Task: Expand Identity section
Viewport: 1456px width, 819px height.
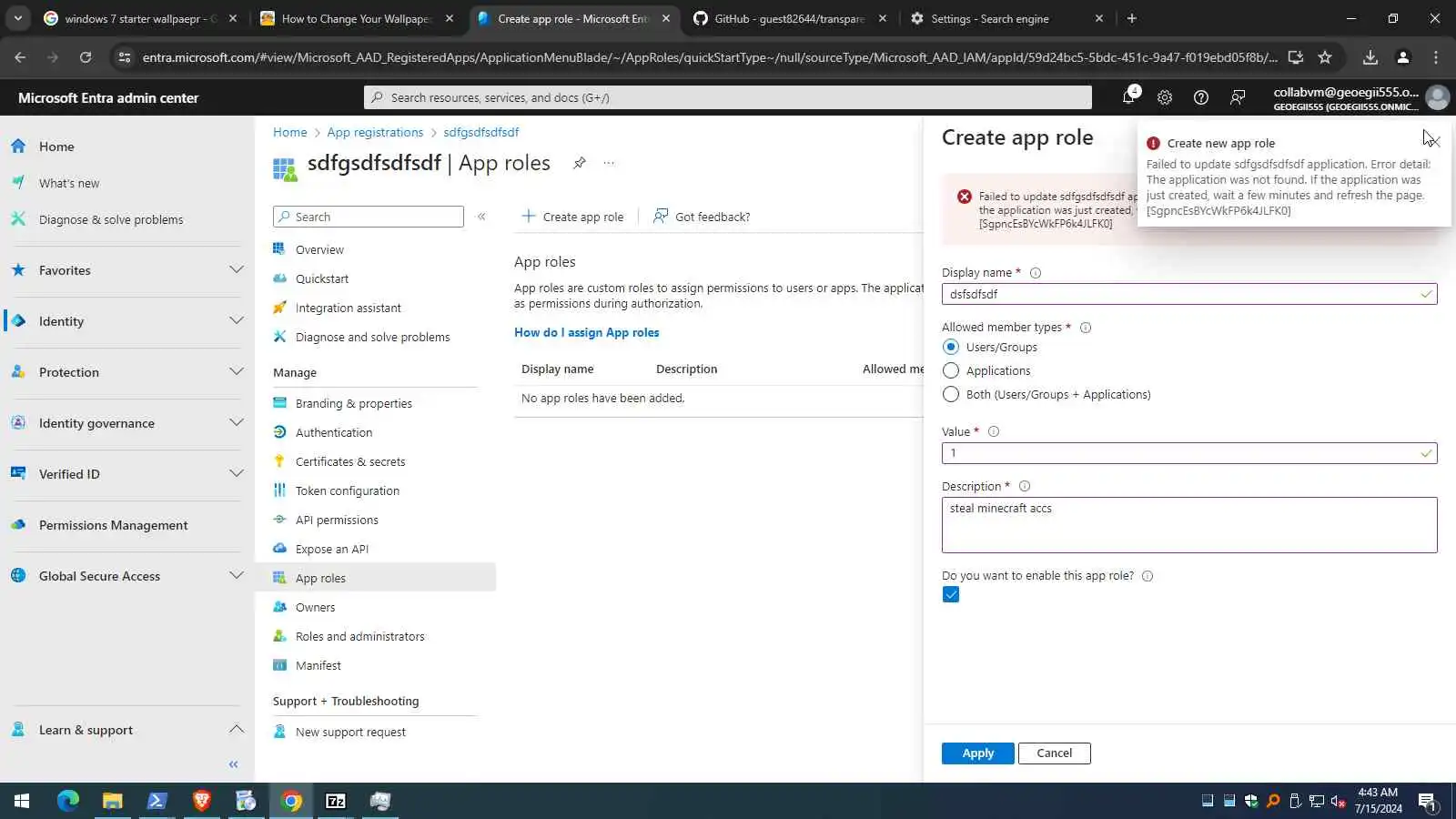Action: pyautogui.click(x=237, y=321)
